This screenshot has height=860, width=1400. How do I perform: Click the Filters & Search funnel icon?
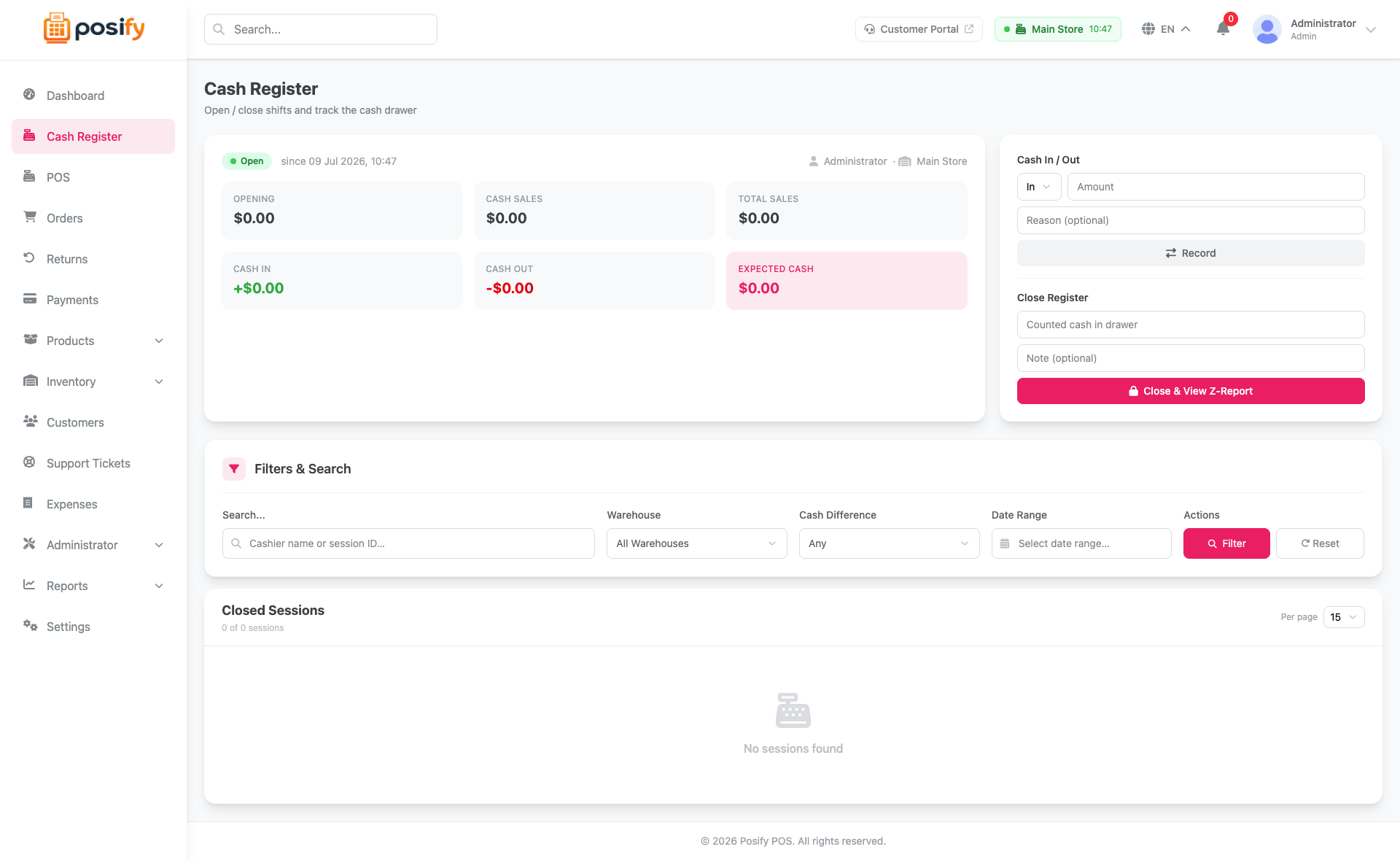234,469
